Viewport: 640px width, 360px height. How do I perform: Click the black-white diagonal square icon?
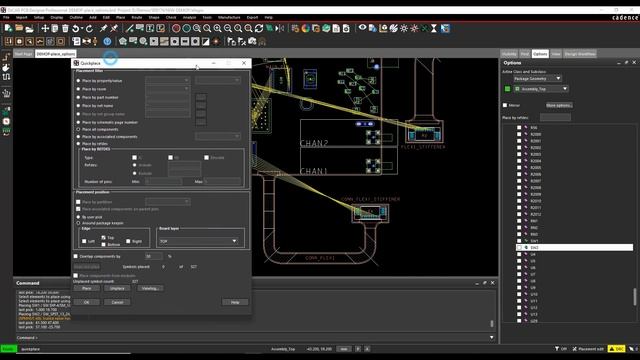[206, 41]
